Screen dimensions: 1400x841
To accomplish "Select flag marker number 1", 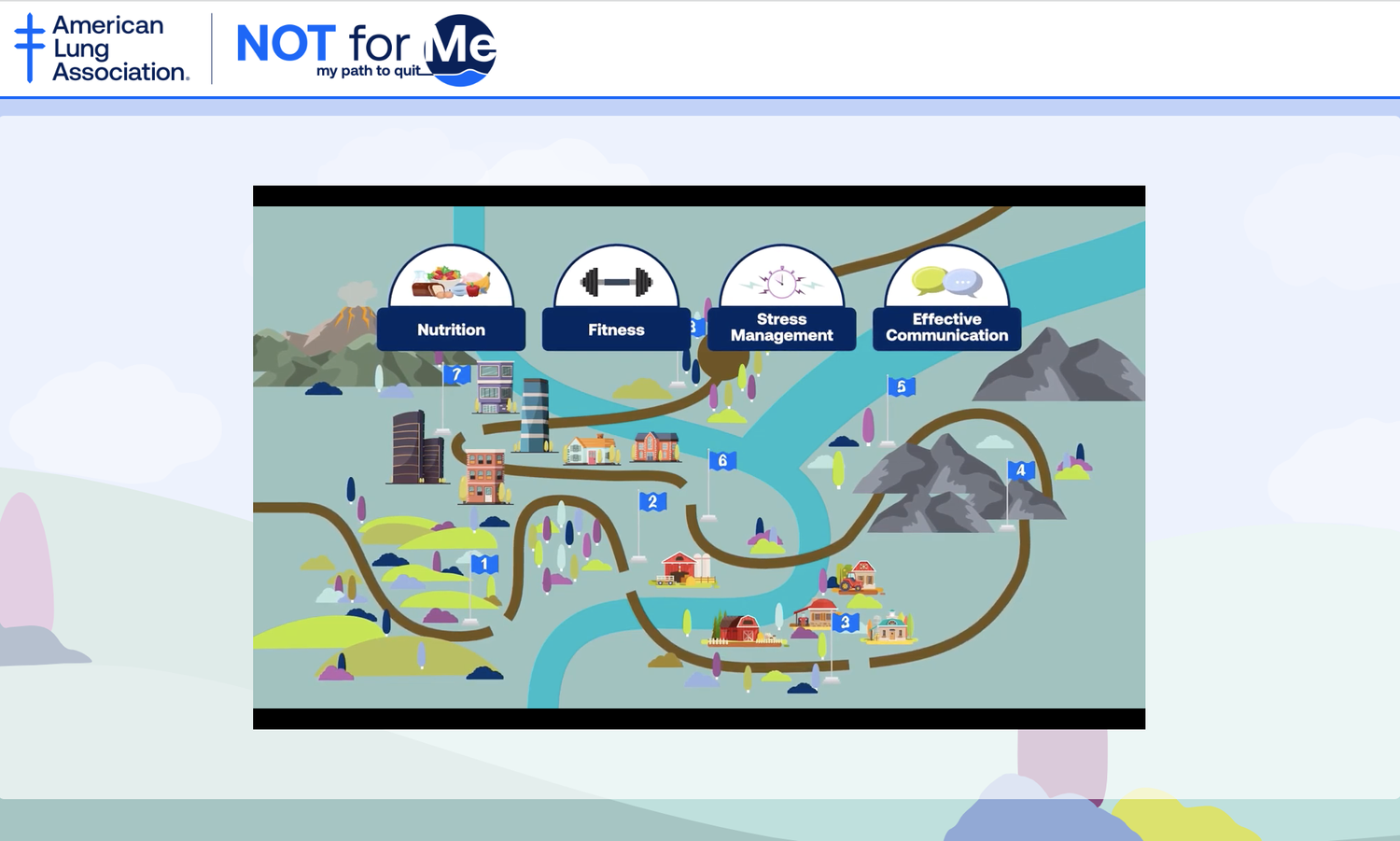I will point(484,564).
